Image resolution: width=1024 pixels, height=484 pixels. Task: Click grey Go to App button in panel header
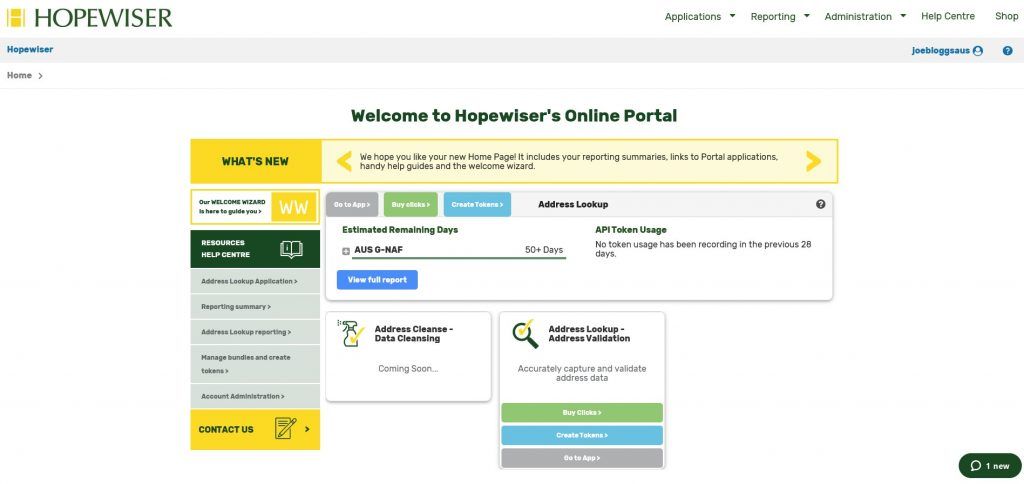[352, 204]
